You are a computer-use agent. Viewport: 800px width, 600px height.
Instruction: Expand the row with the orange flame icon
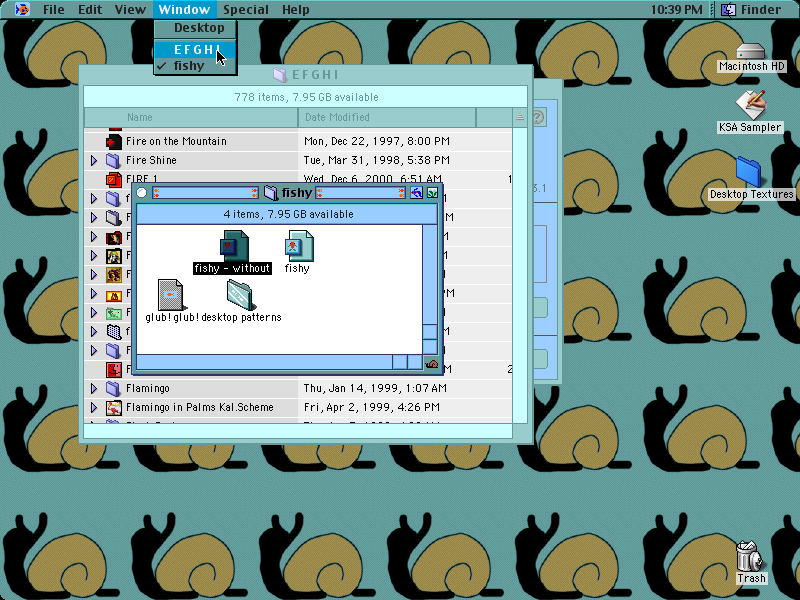click(x=94, y=294)
